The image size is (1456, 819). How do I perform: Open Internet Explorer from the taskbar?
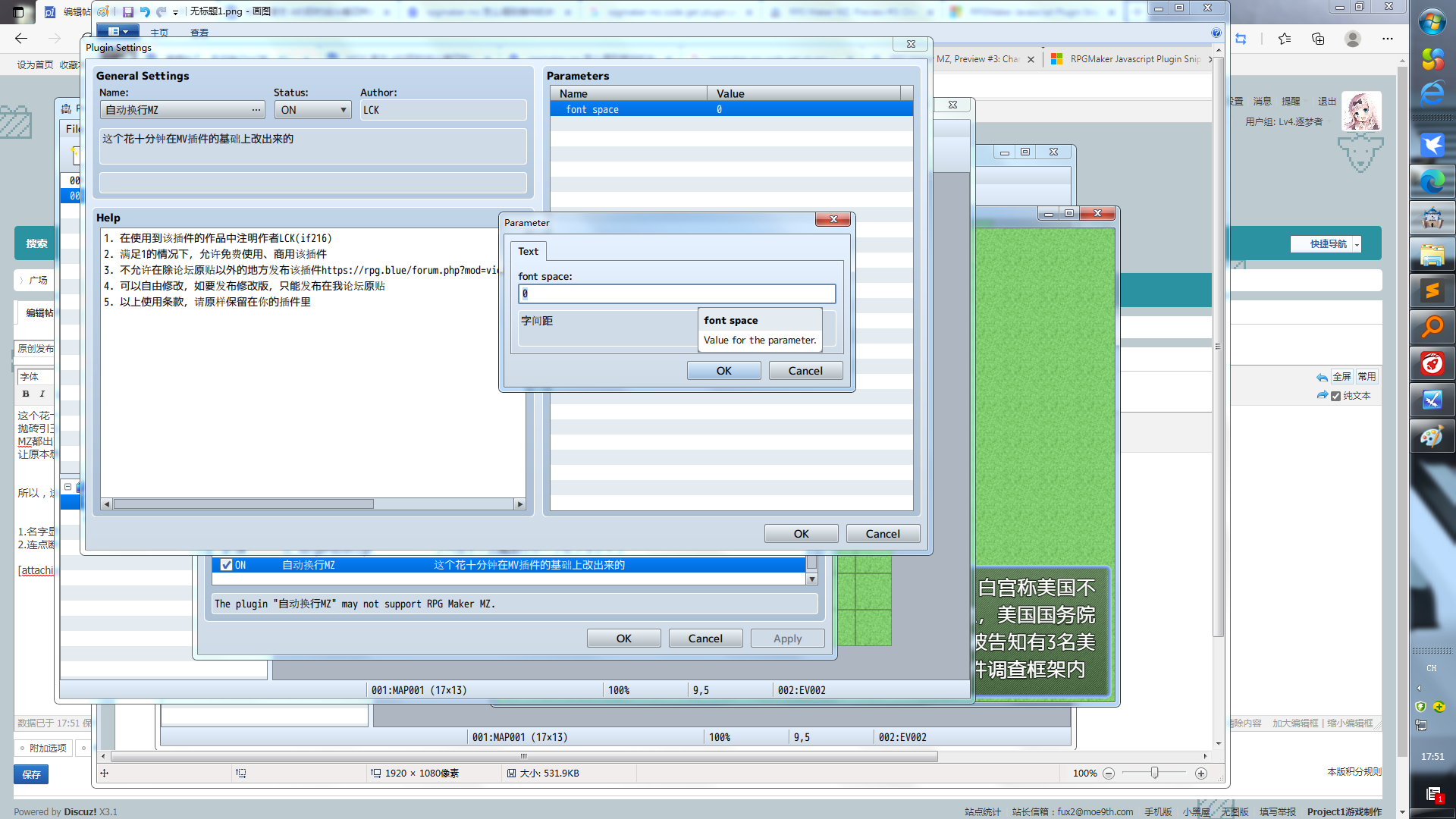[x=1432, y=94]
